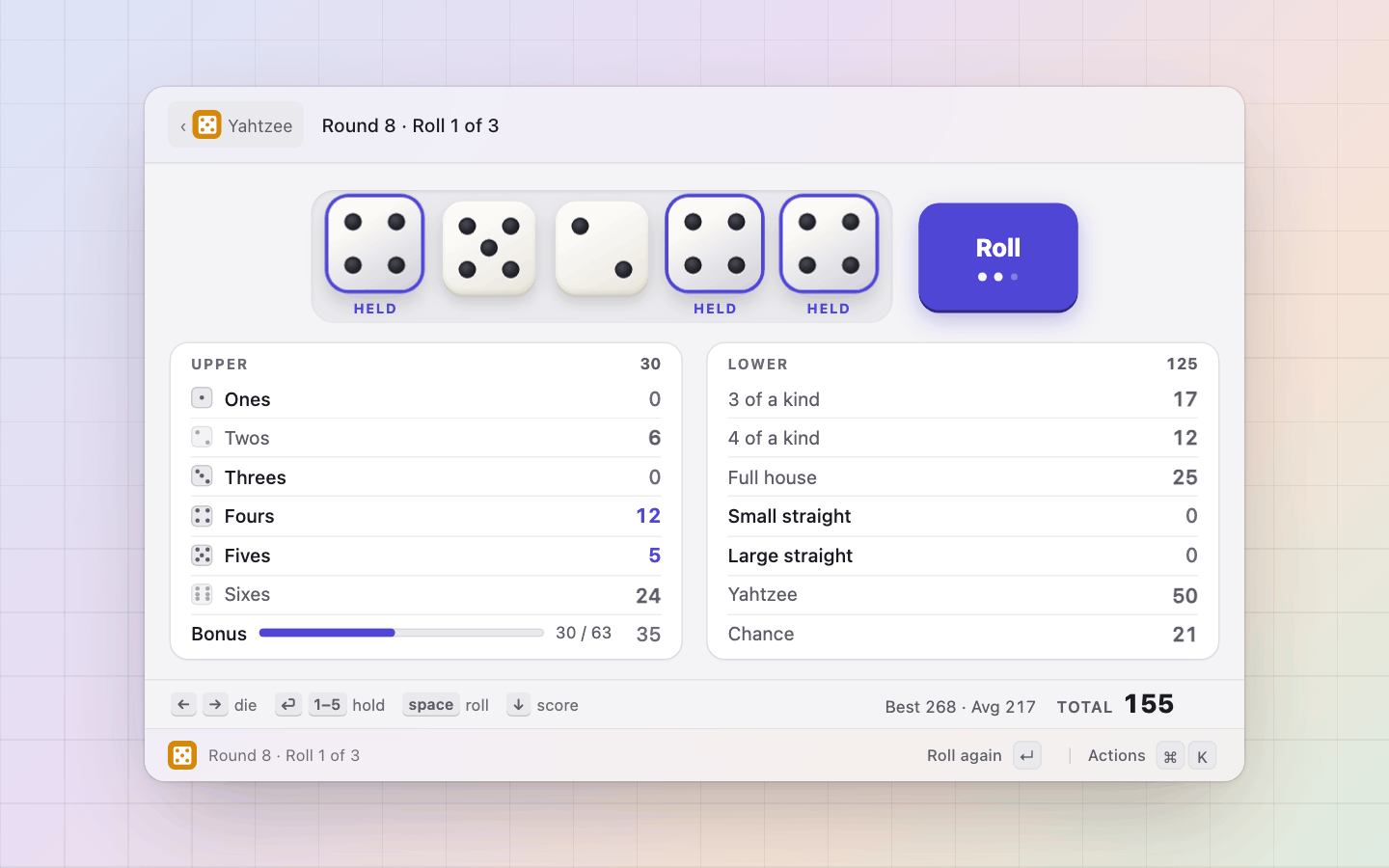The height and width of the screenshot is (868, 1389).
Task: Select the Twos category label
Action: tap(247, 438)
